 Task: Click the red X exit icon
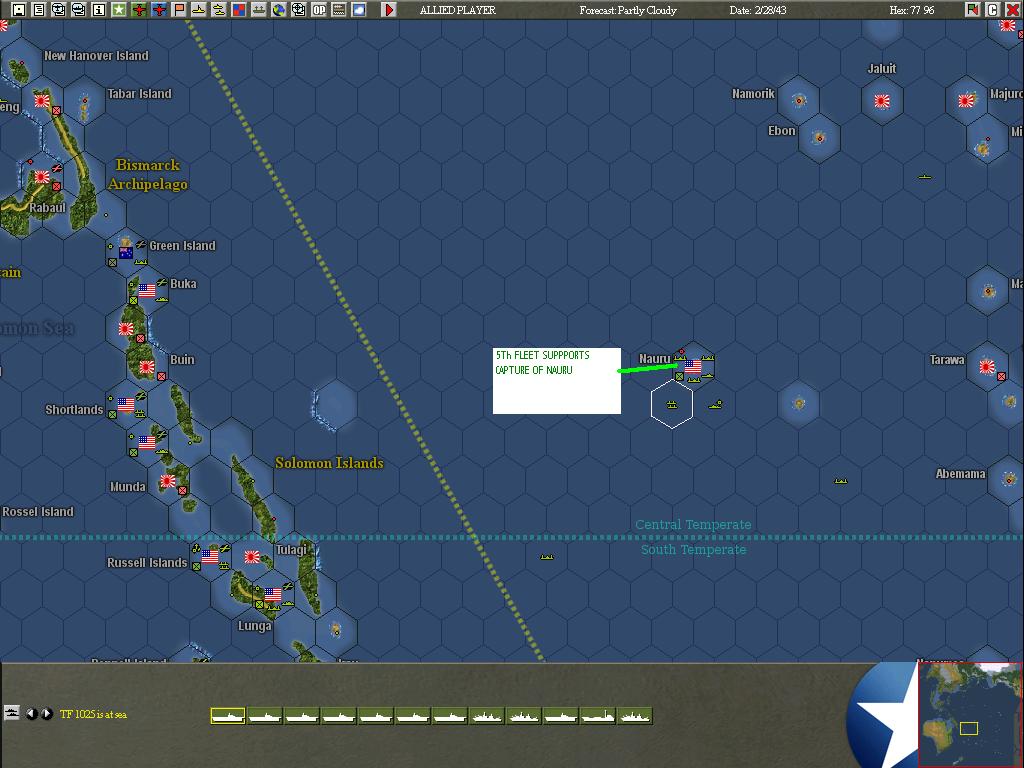1012,10
